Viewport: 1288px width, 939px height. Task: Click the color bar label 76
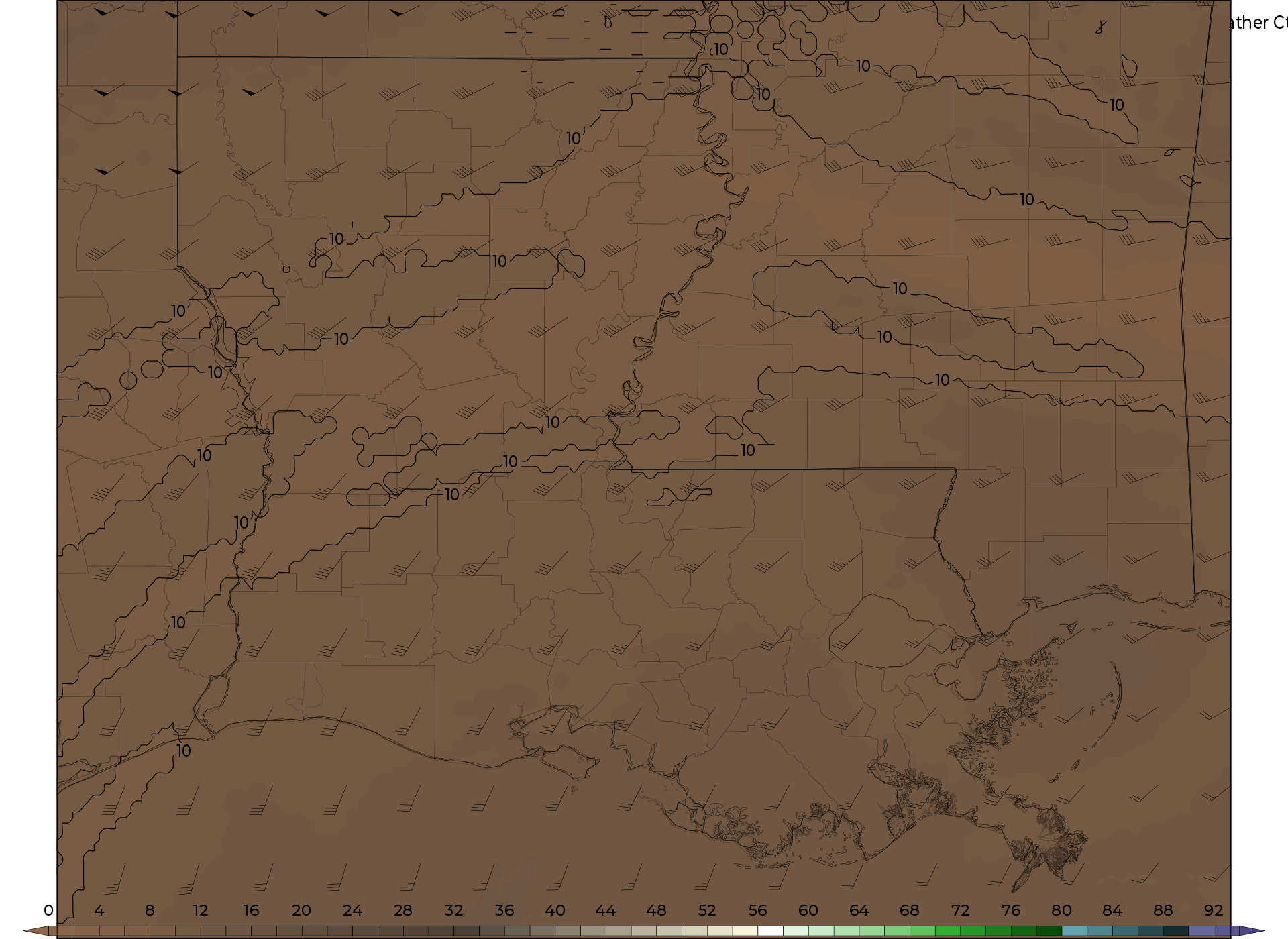tap(1011, 910)
